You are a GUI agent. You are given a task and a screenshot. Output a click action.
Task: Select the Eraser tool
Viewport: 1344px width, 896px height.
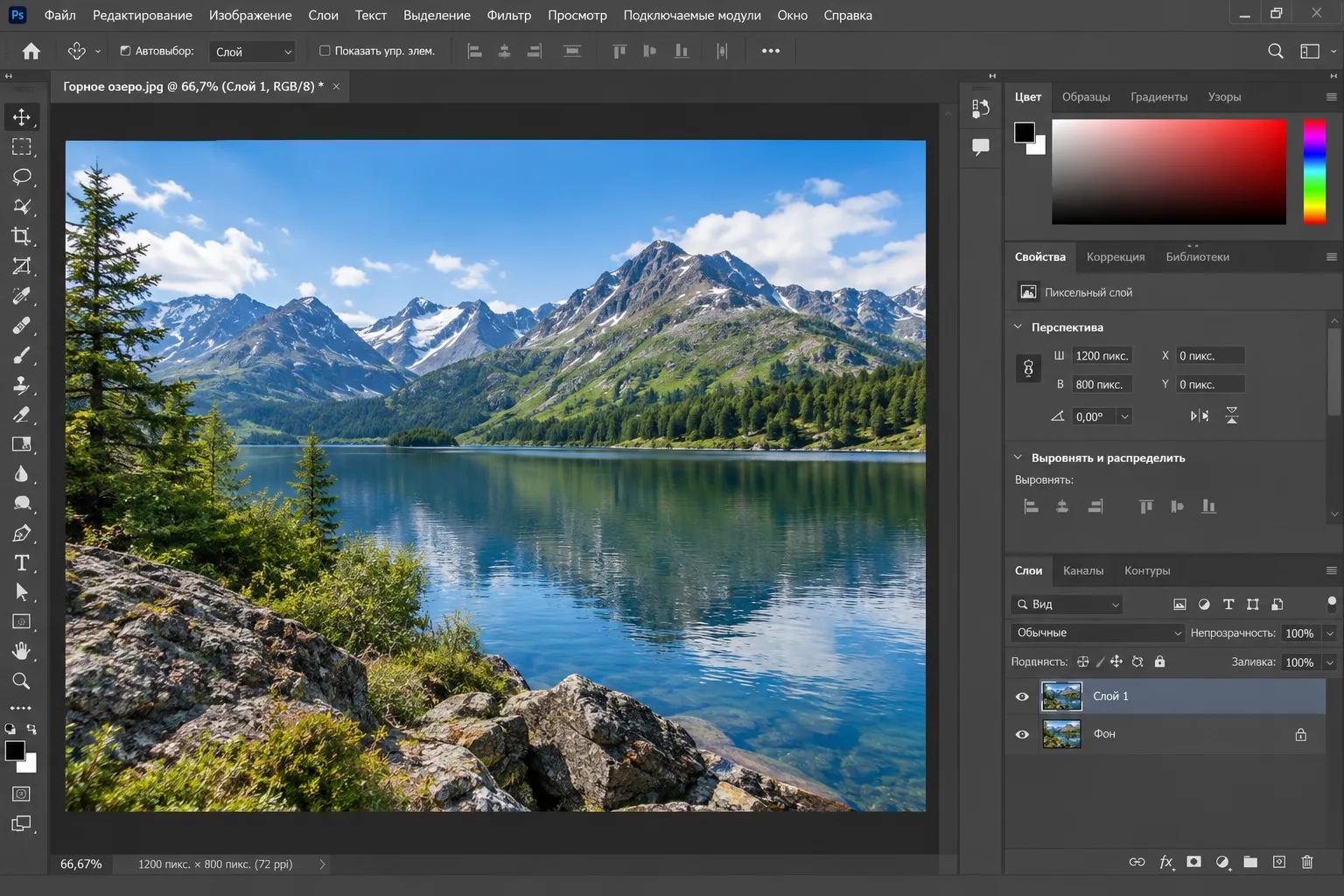[x=22, y=415]
